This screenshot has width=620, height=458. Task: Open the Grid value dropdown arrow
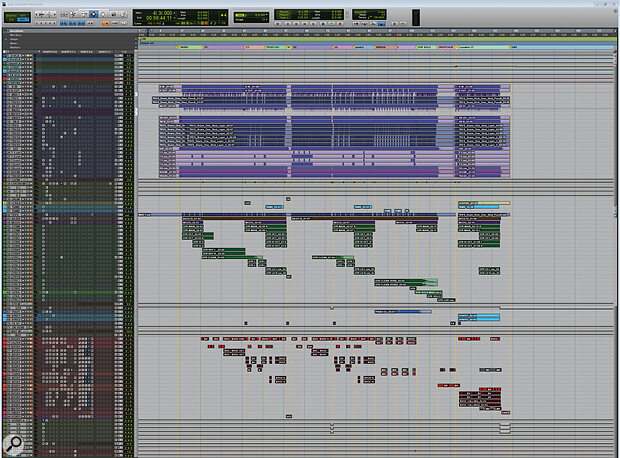click(x=267, y=15)
